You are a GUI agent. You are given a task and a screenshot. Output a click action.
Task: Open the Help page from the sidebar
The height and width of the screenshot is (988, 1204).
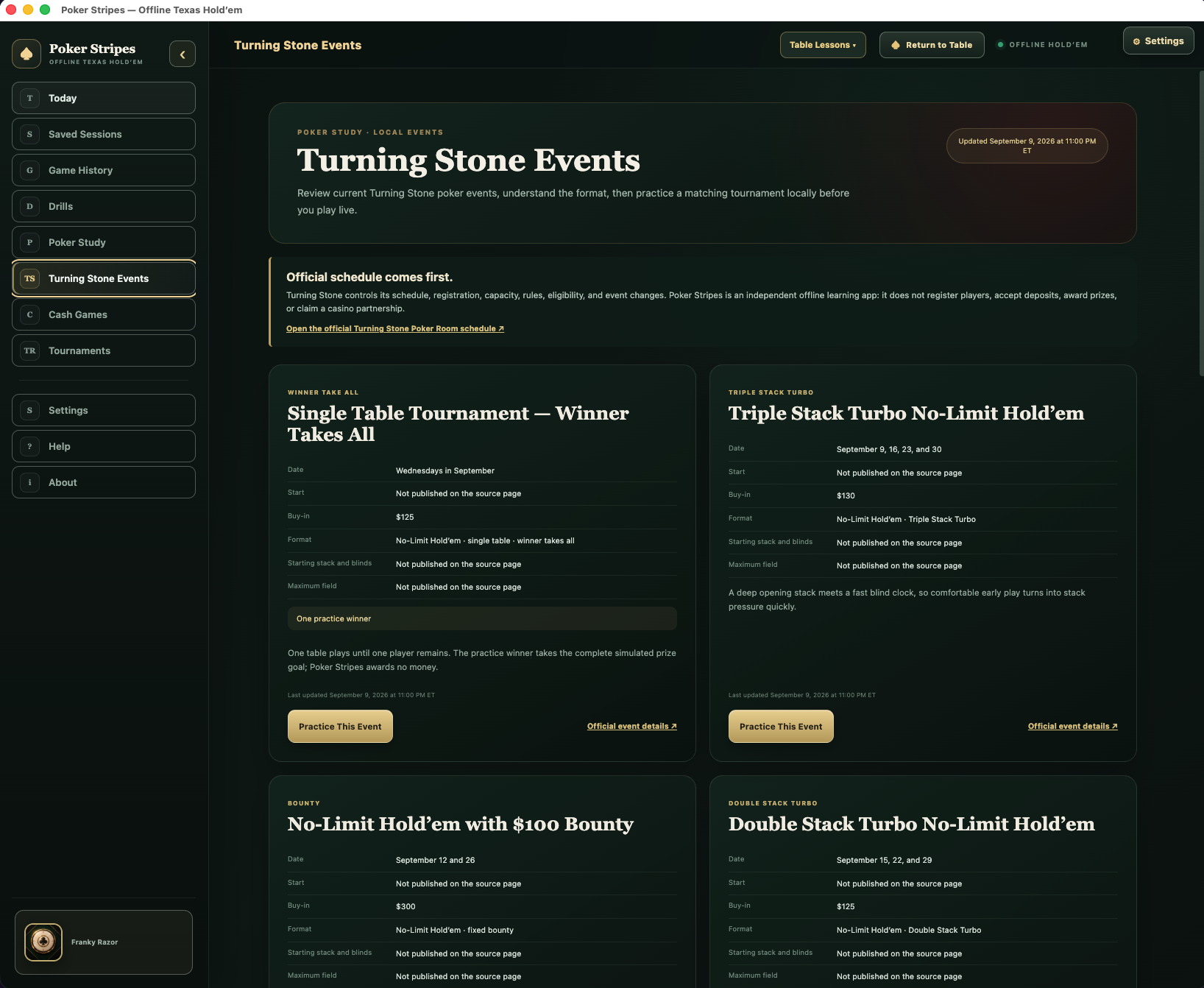tap(104, 446)
